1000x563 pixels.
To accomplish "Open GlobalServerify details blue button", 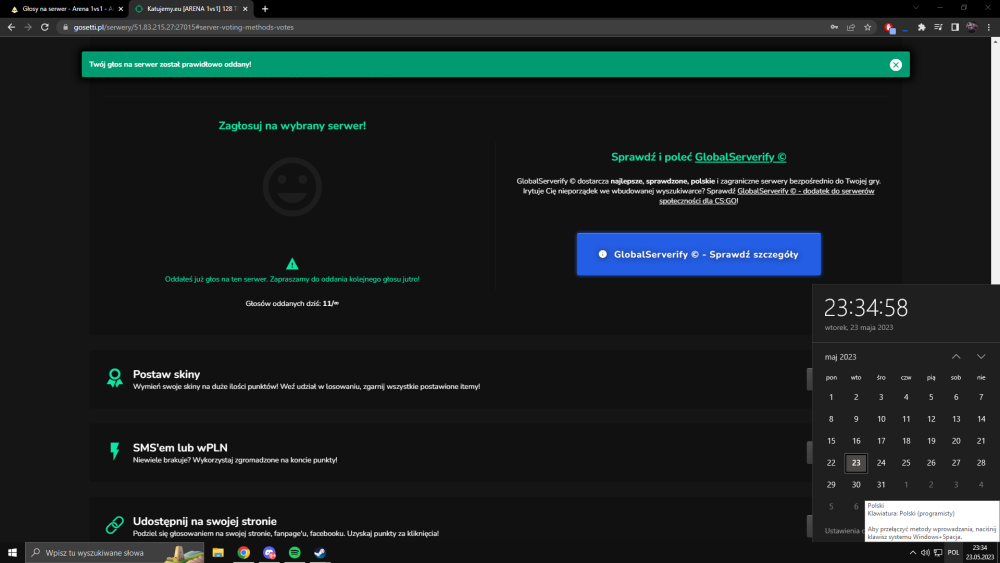I will [698, 254].
